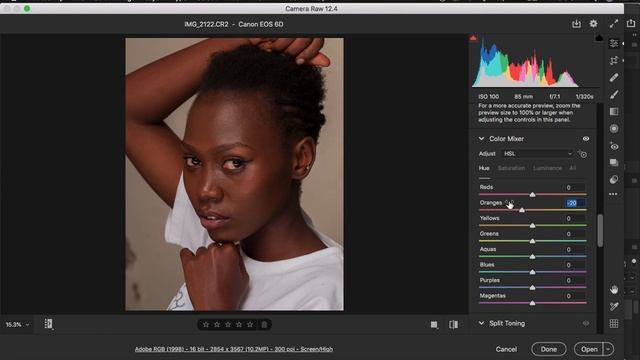The width and height of the screenshot is (640, 360).
Task: Select the Hand tool
Action: pyautogui.click(x=614, y=289)
